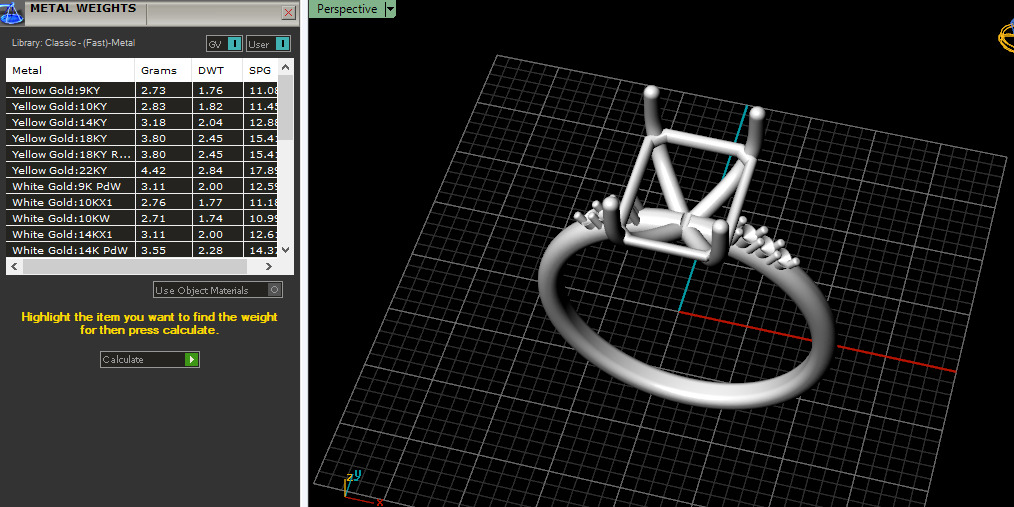Sort table by DWT column header

pyautogui.click(x=217, y=70)
